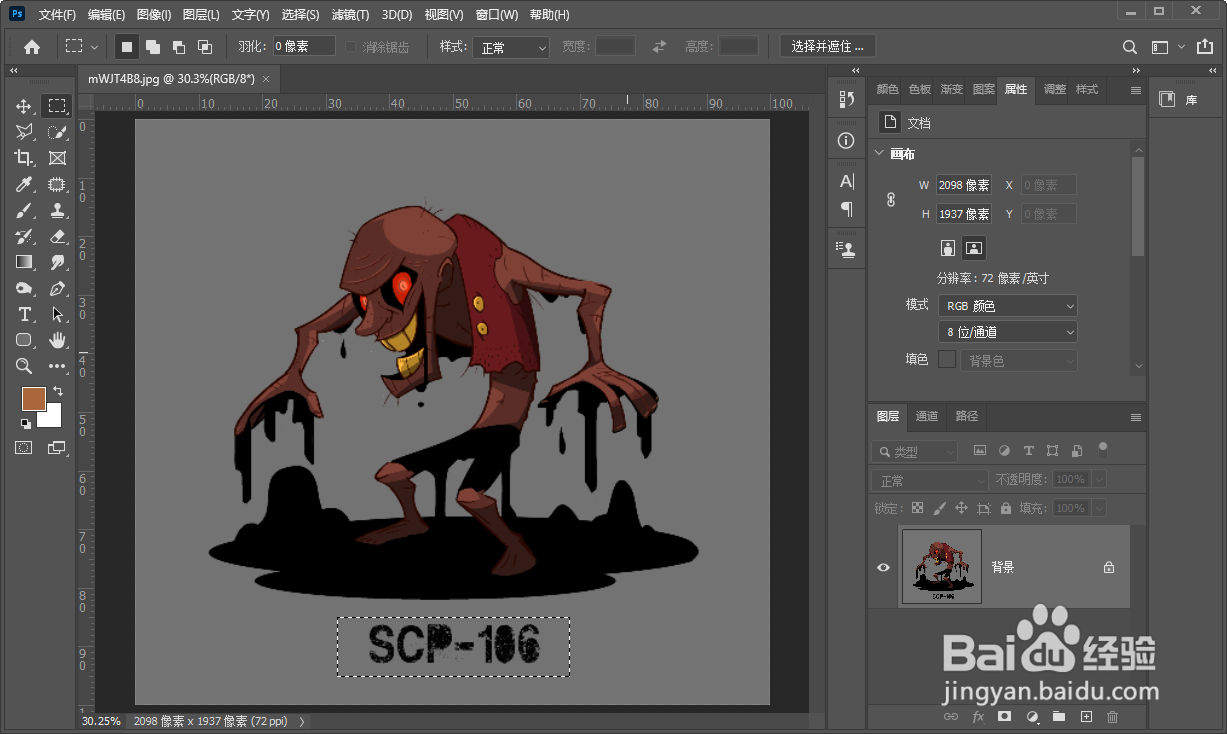1227x734 pixels.
Task: Click the canvas fill color swatch
Action: 947,359
